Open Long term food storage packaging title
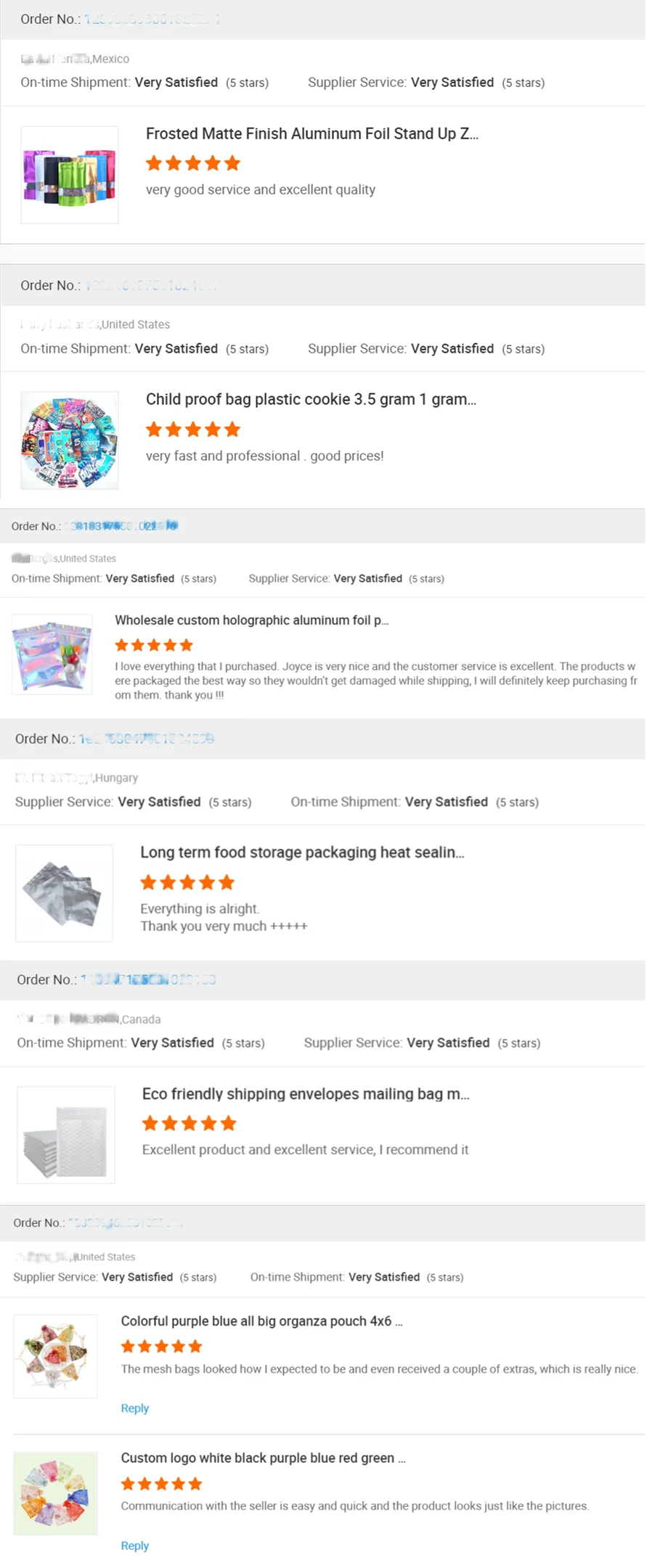 click(x=302, y=852)
